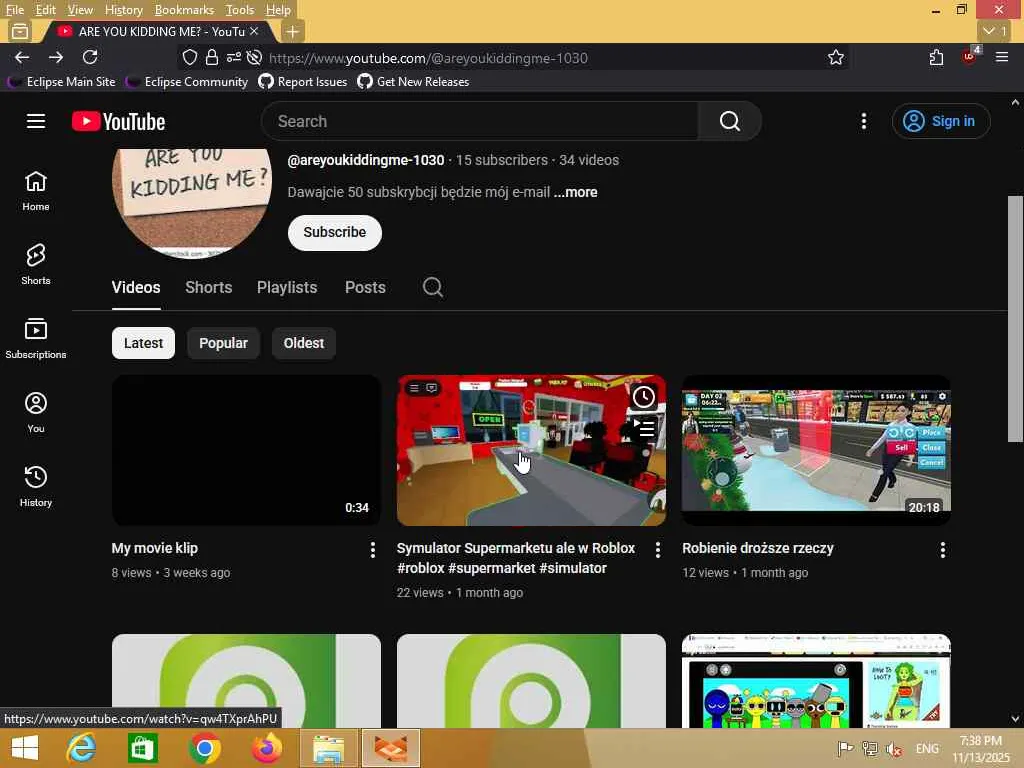The height and width of the screenshot is (768, 1024).
Task: Open Subscriptions in the sidebar
Action: [36, 338]
